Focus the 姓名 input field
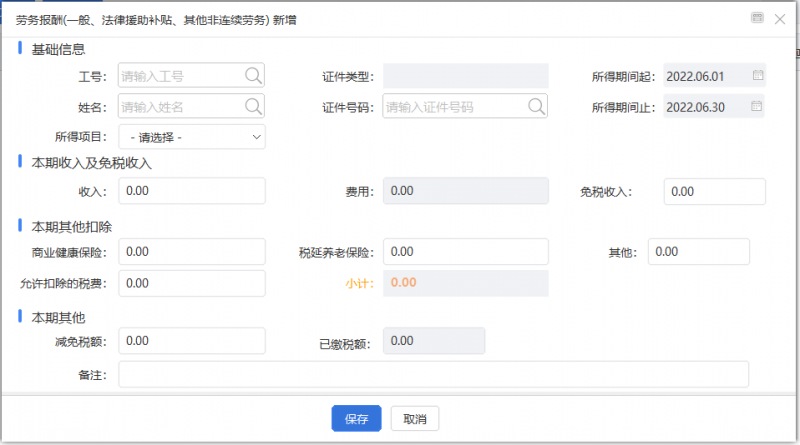Screen dimensions: 800x445 [x=180, y=106]
